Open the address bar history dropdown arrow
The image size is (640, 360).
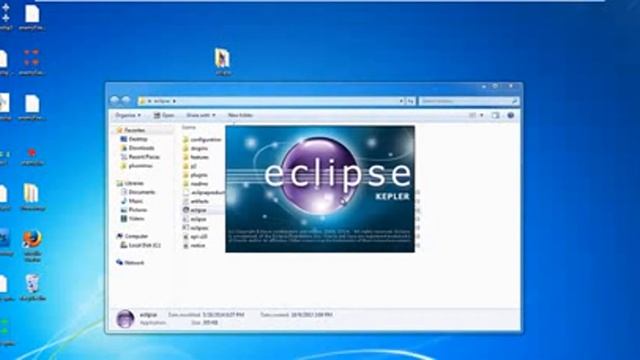pos(401,101)
